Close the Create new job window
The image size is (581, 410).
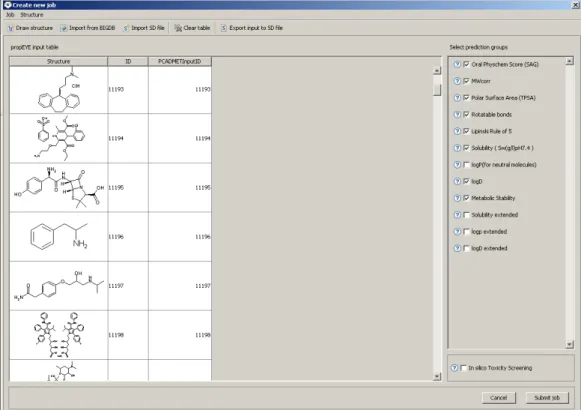[x=576, y=5]
